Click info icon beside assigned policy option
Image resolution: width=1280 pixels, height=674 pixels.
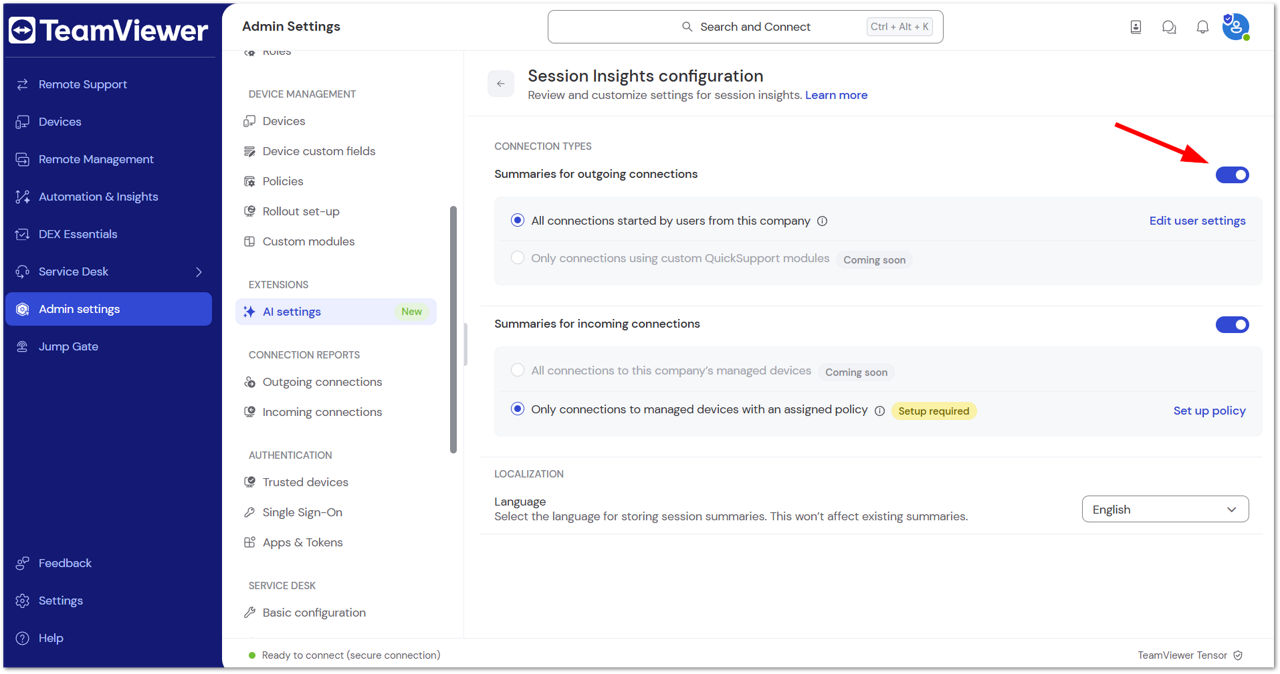880,410
